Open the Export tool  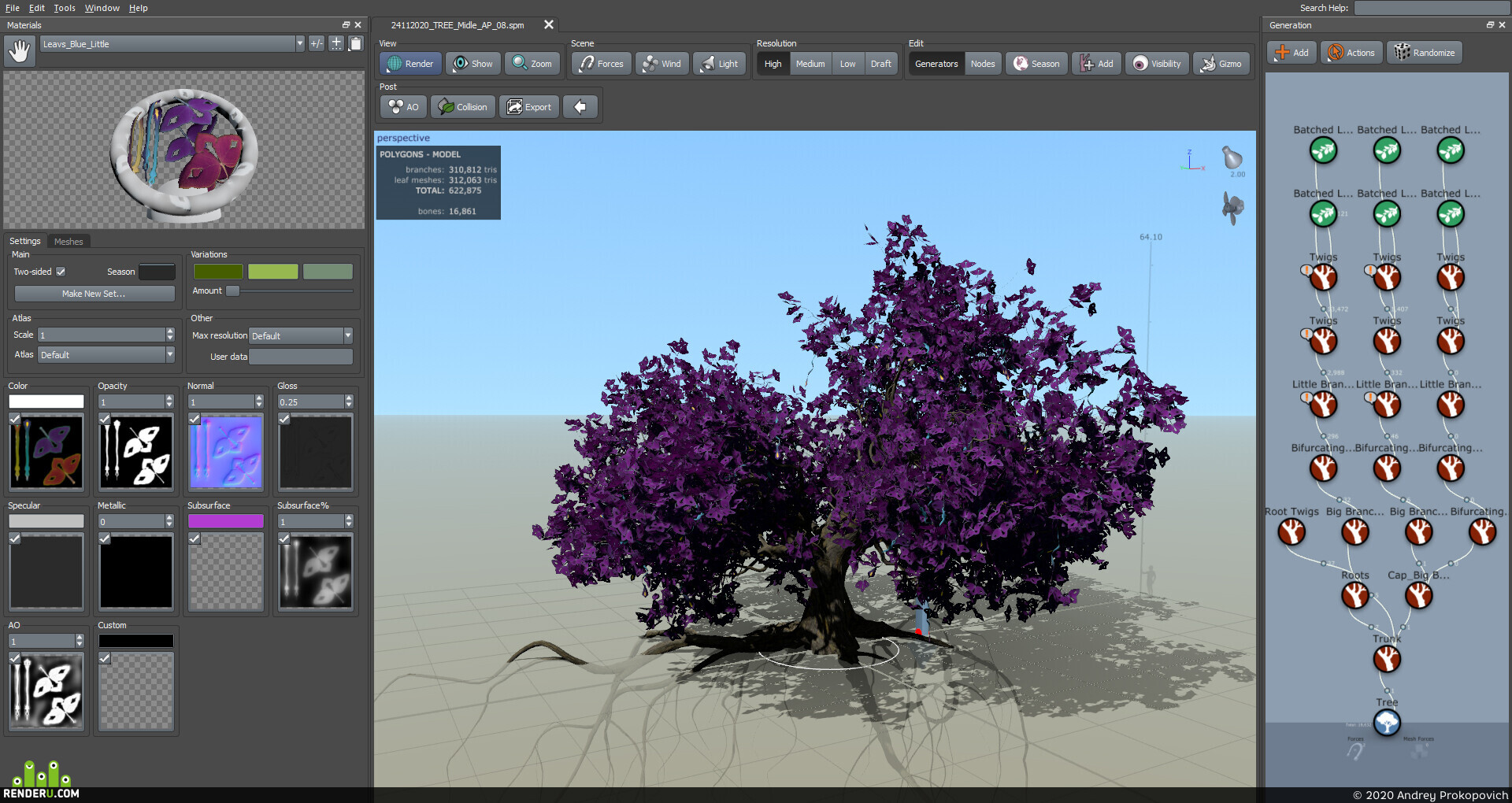[x=529, y=107]
